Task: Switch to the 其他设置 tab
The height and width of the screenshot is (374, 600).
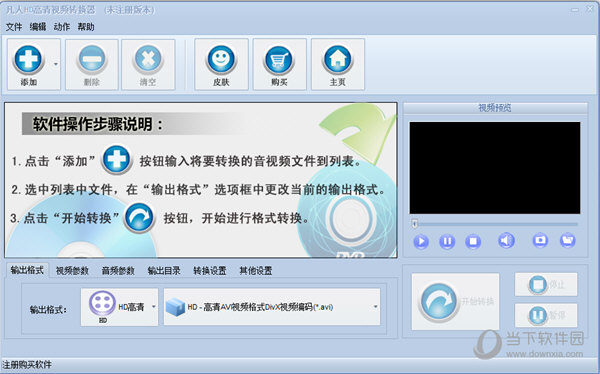Action: (256, 271)
